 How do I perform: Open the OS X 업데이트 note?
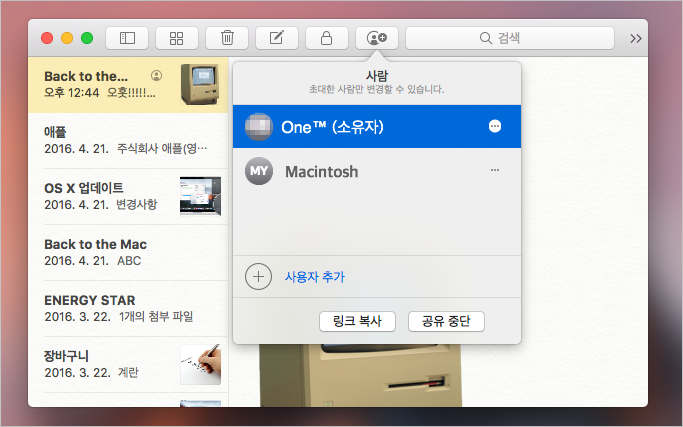[x=128, y=197]
